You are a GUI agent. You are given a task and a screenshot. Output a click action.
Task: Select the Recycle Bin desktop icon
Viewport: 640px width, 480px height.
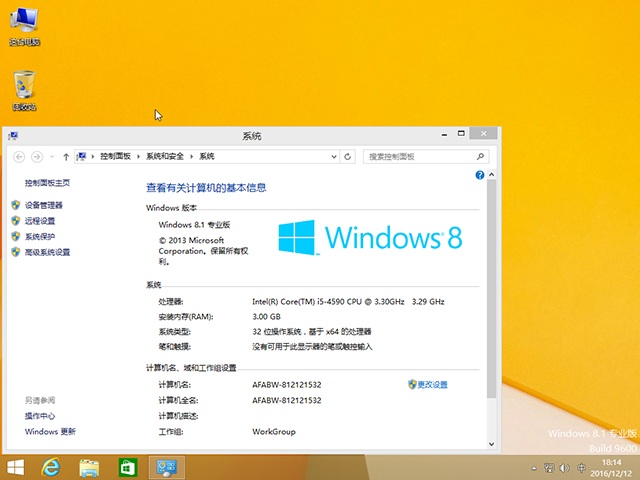click(x=24, y=90)
